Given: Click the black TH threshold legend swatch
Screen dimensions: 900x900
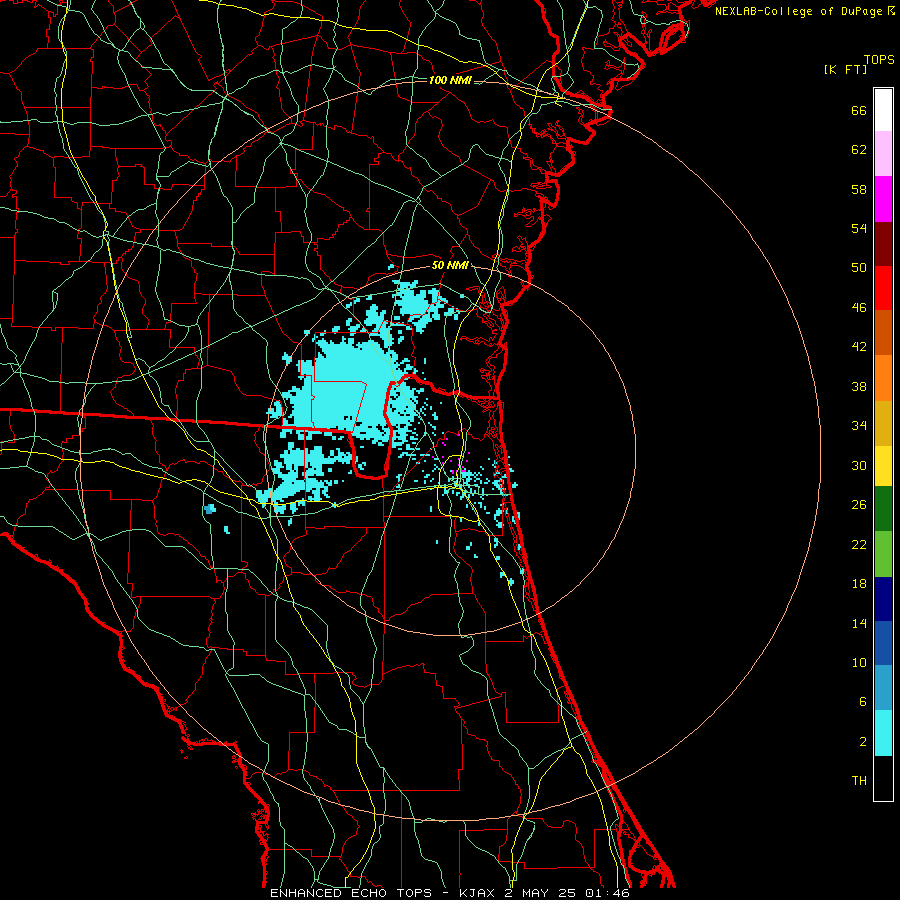Looking at the screenshot, I should pos(883,778).
